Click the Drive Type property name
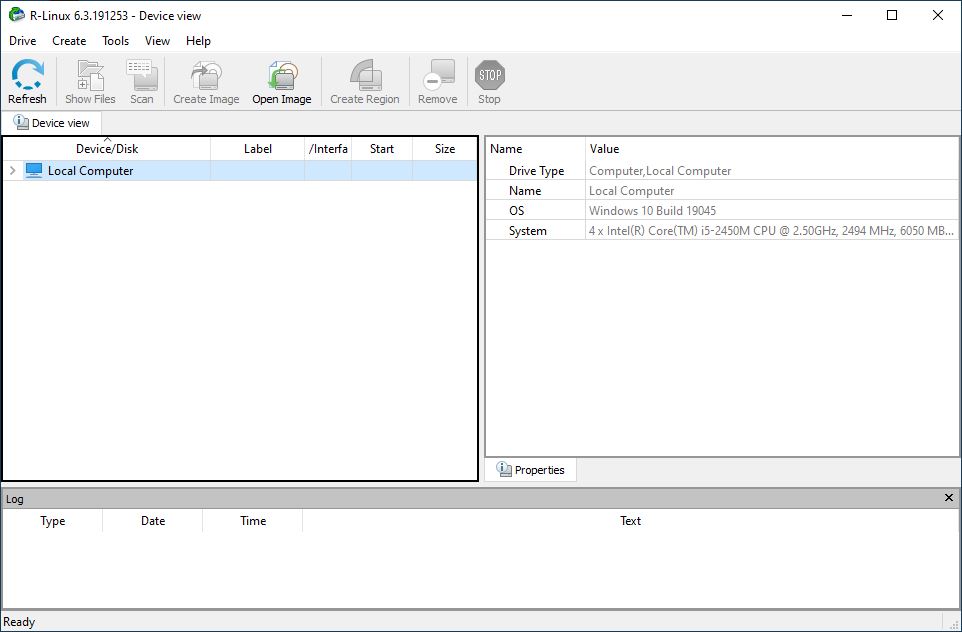 (536, 171)
